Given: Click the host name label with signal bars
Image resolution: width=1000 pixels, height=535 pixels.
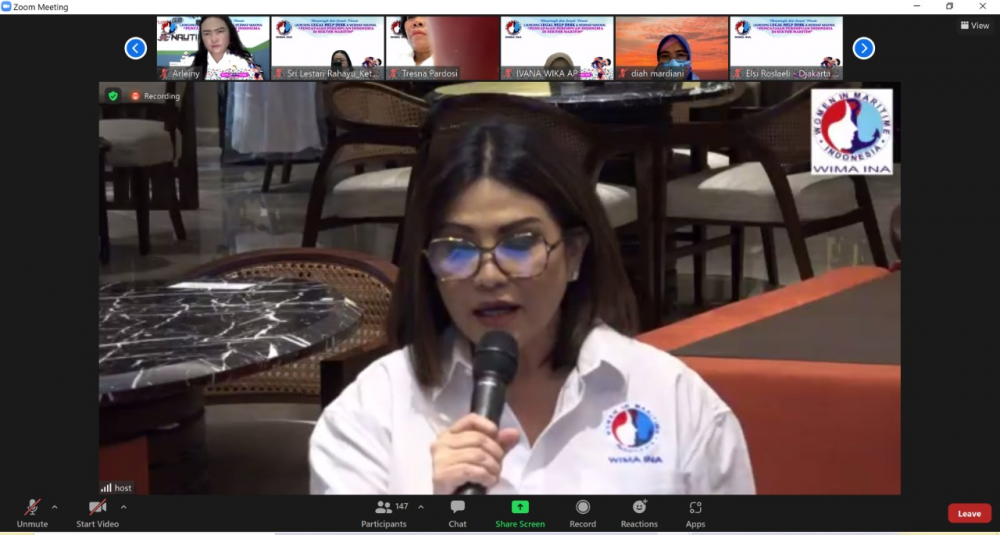Looking at the screenshot, I should (x=116, y=488).
